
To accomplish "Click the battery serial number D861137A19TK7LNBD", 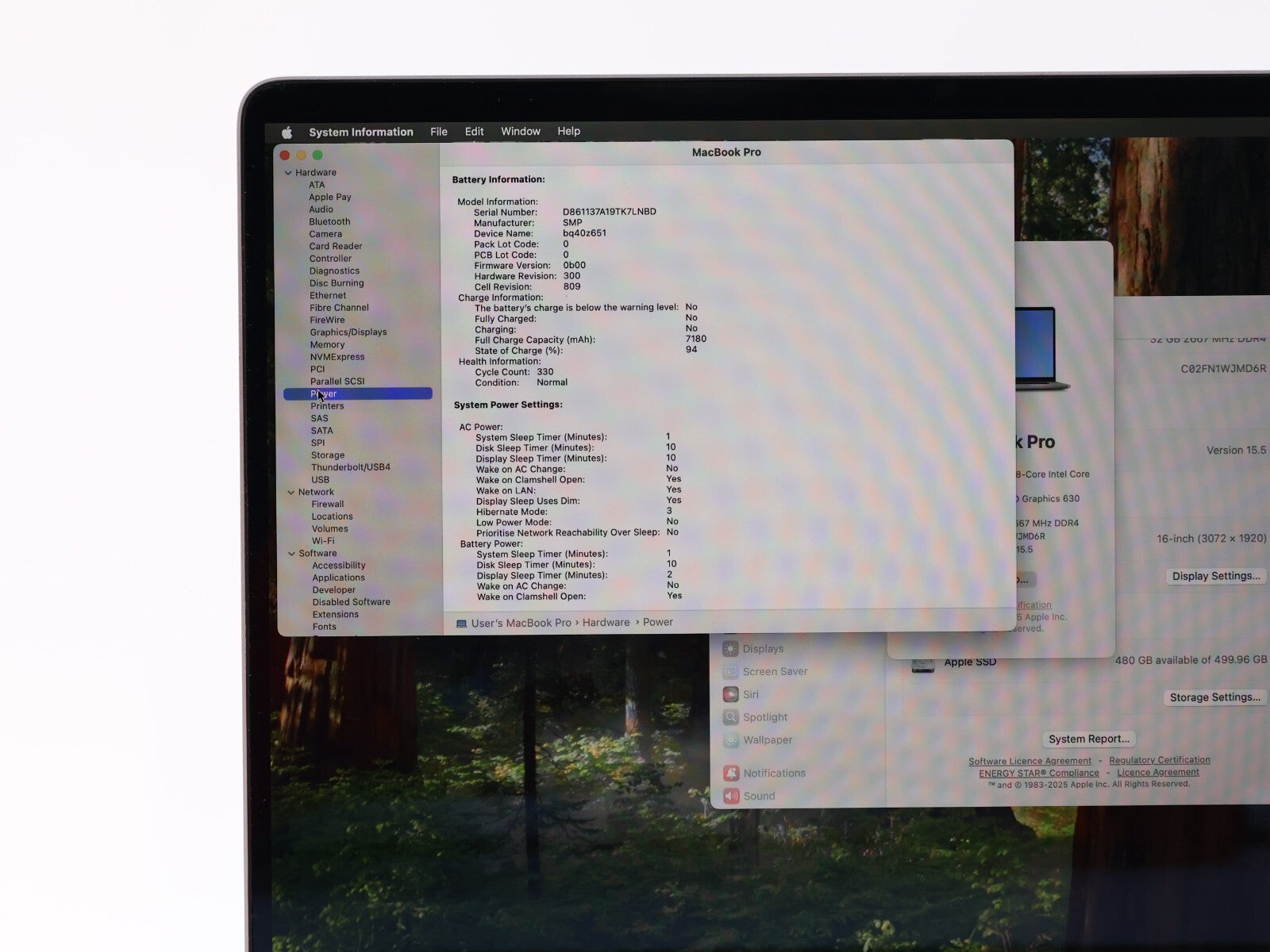I will click(610, 212).
